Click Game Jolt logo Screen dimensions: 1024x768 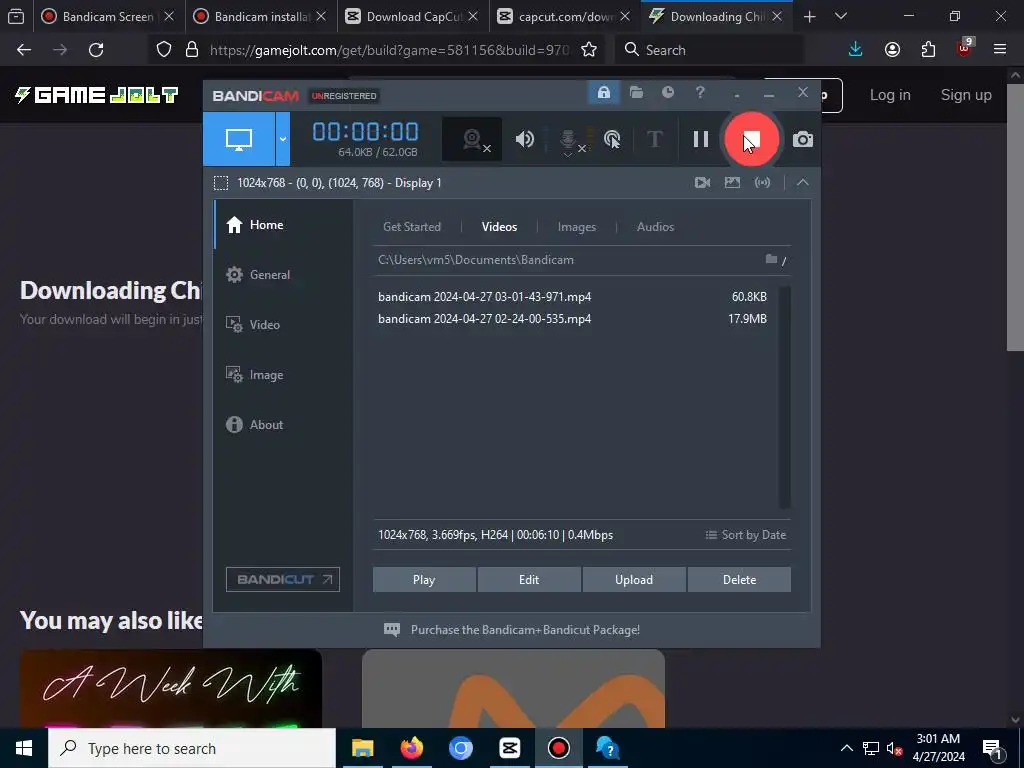point(97,95)
